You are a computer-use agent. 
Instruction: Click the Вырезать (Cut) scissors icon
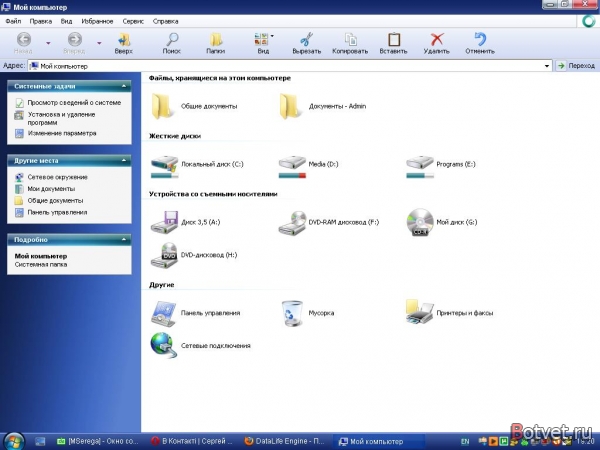click(x=307, y=39)
